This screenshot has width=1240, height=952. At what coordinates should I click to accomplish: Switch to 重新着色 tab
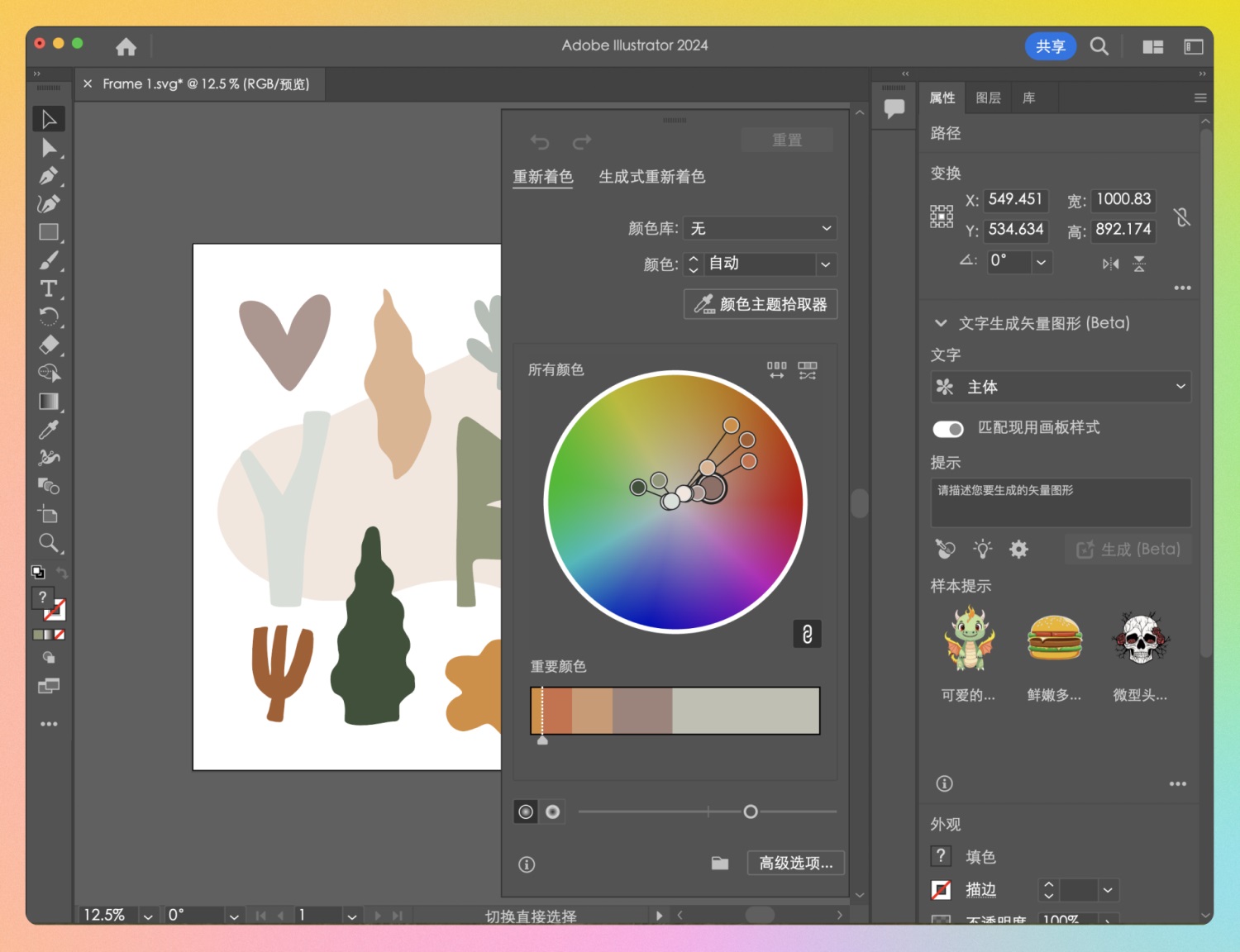click(543, 177)
